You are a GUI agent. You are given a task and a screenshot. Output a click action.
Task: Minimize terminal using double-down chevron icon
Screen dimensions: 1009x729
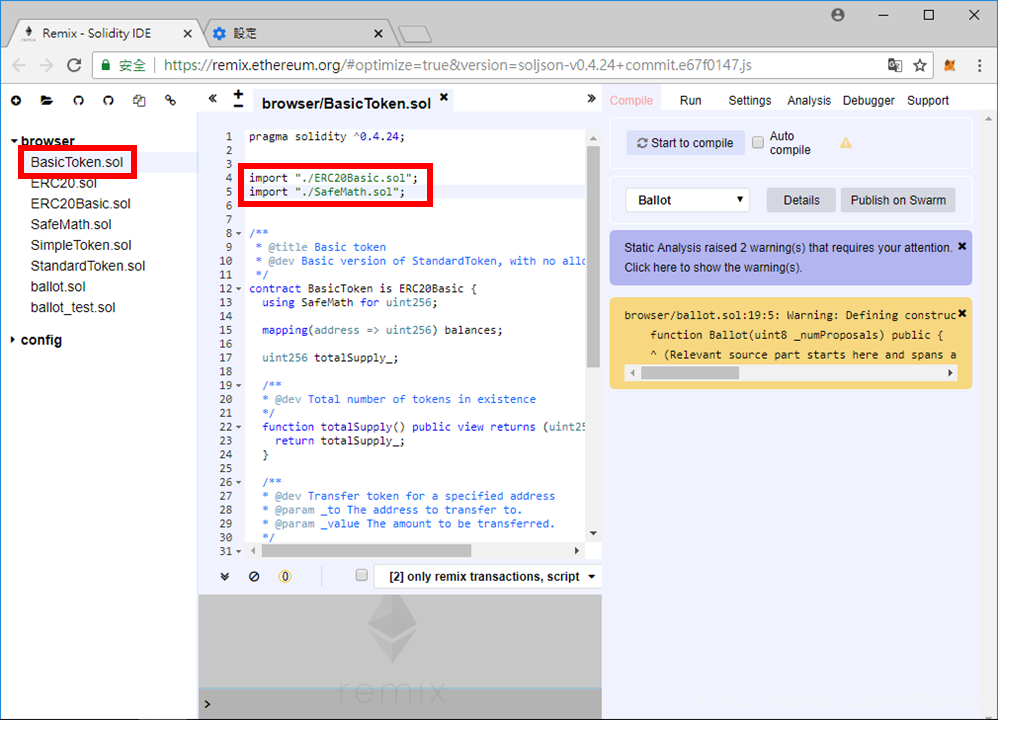pos(225,576)
